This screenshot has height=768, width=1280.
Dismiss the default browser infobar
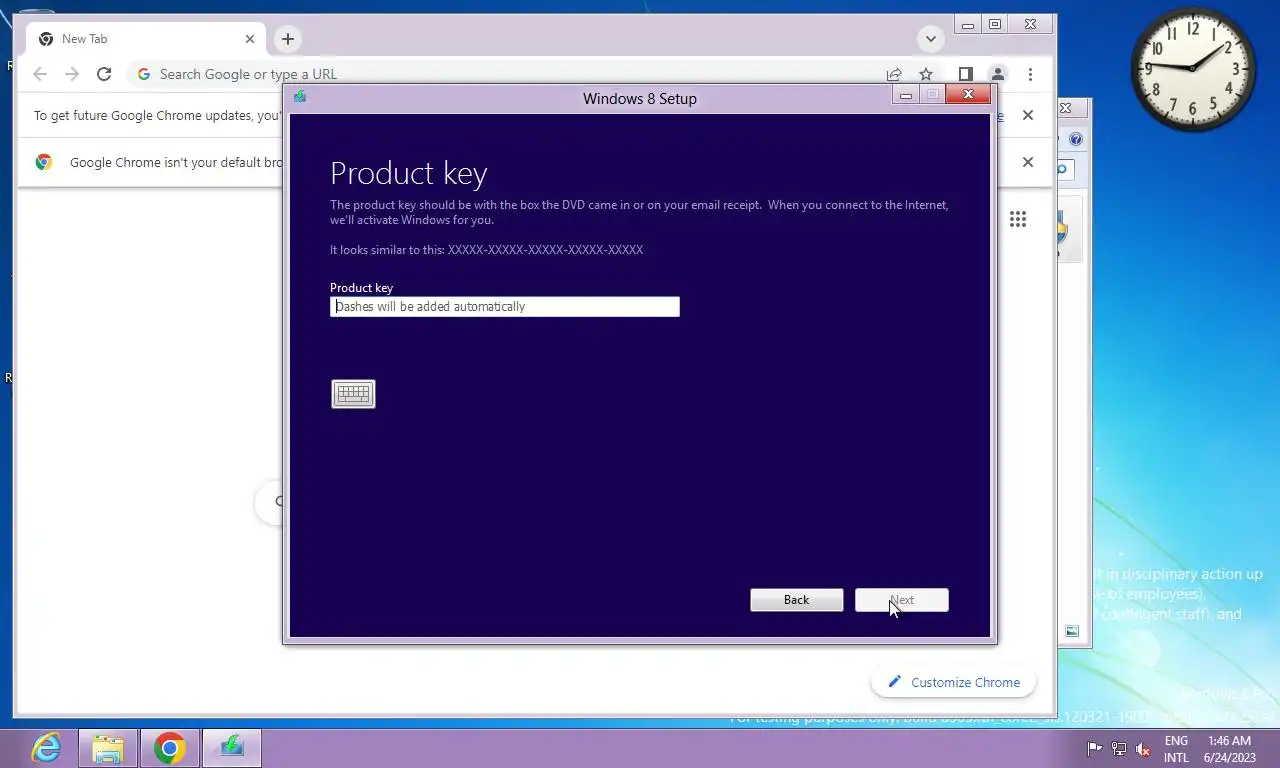point(1028,162)
